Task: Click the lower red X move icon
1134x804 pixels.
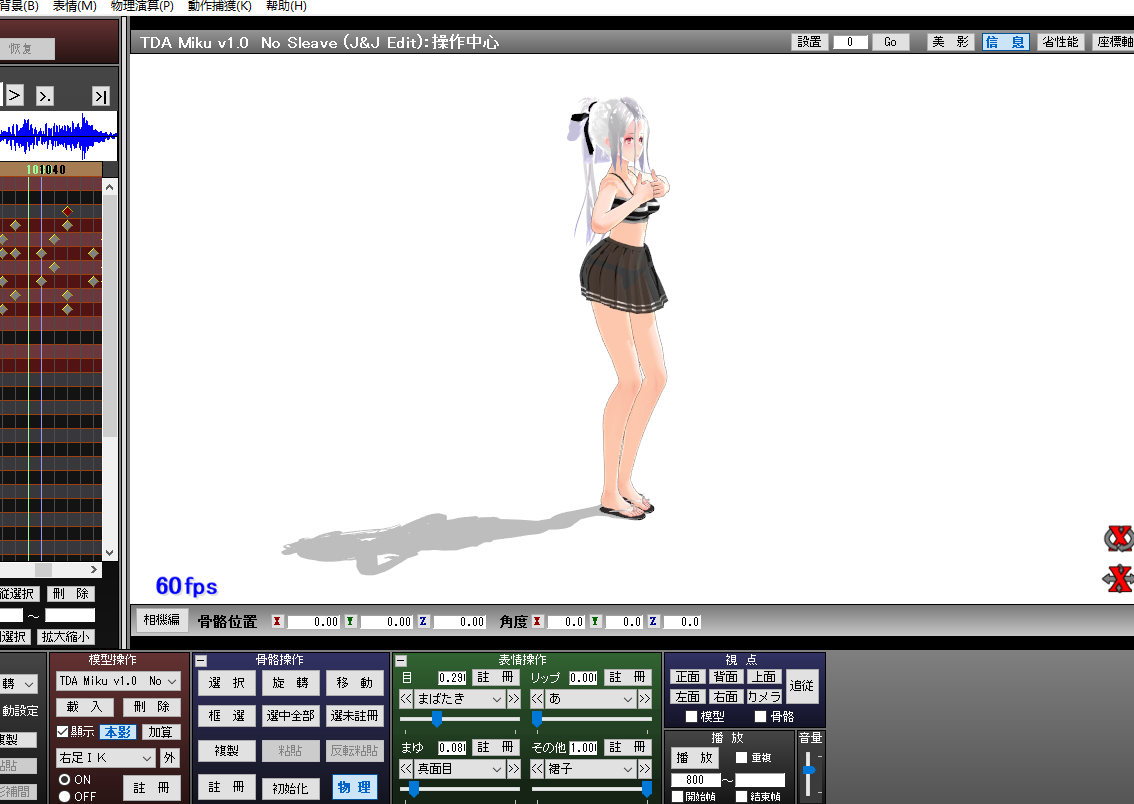Action: 1119,578
